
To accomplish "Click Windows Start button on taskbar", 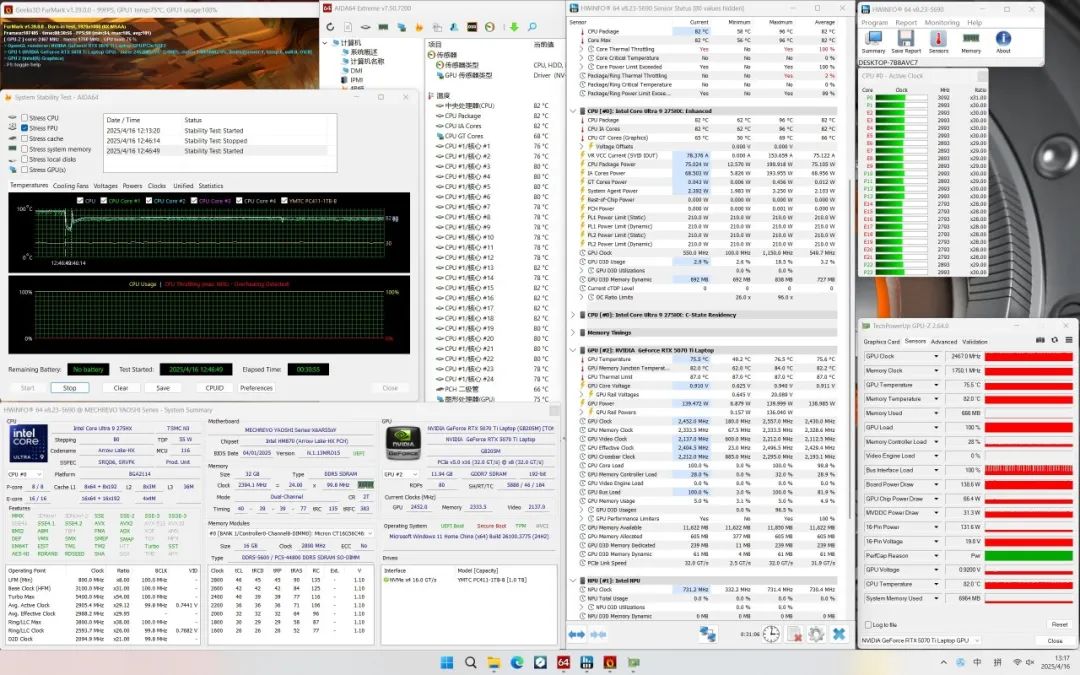I will click(x=447, y=663).
